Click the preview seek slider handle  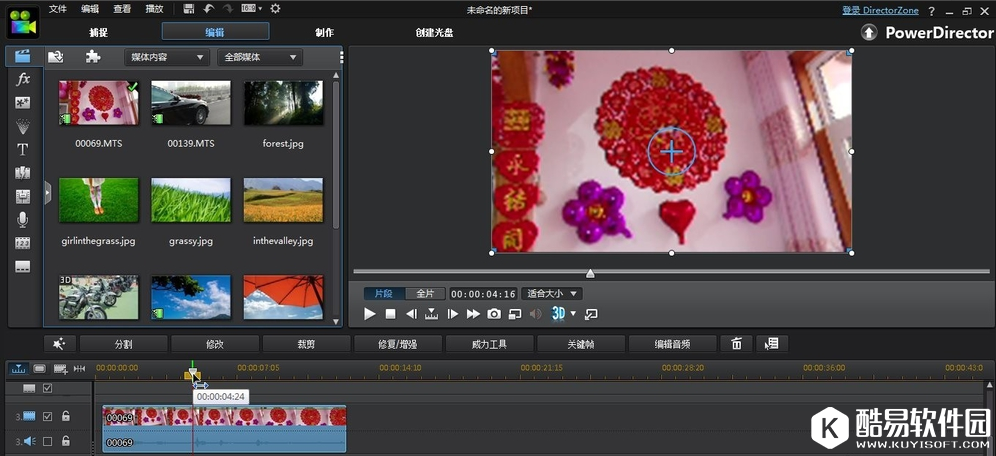coord(590,273)
